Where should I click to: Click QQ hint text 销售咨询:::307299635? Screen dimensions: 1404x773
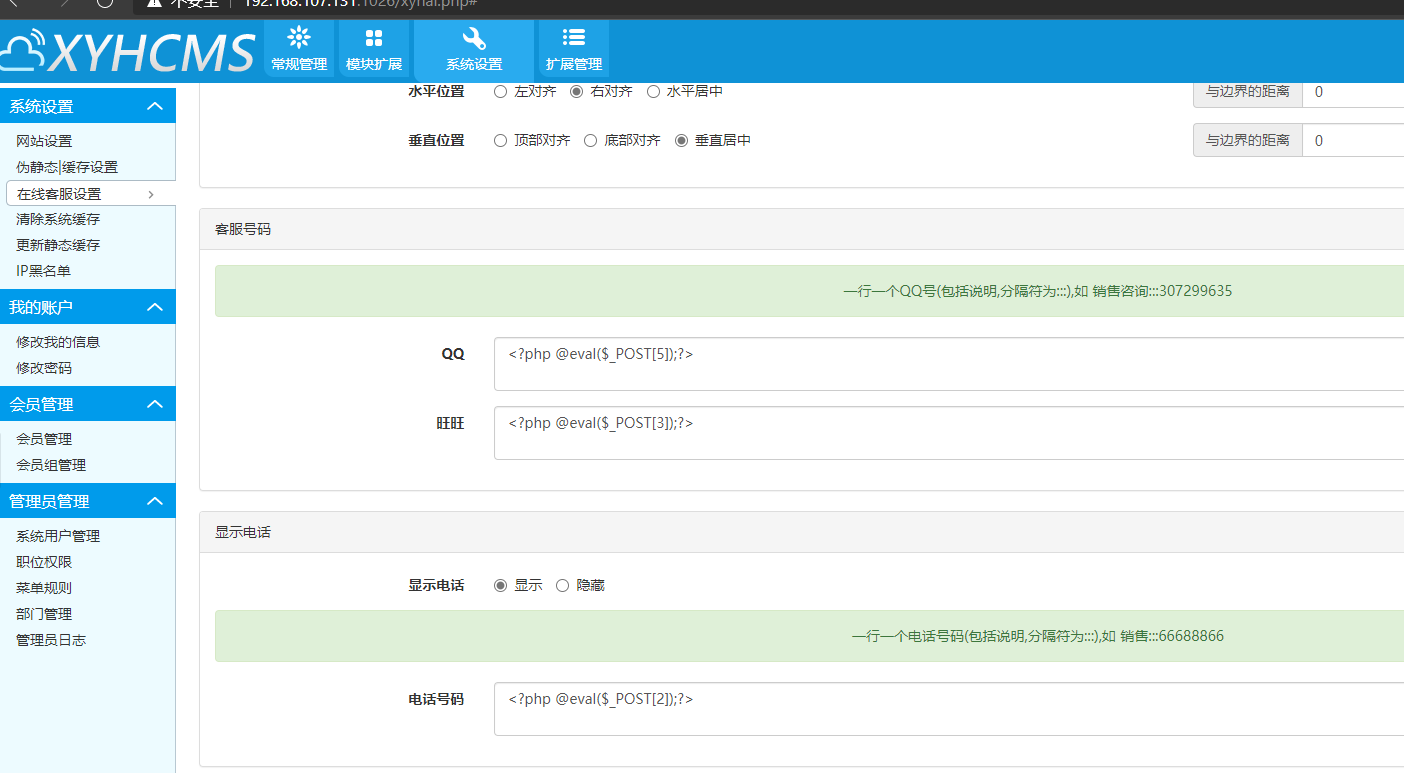pos(1162,291)
